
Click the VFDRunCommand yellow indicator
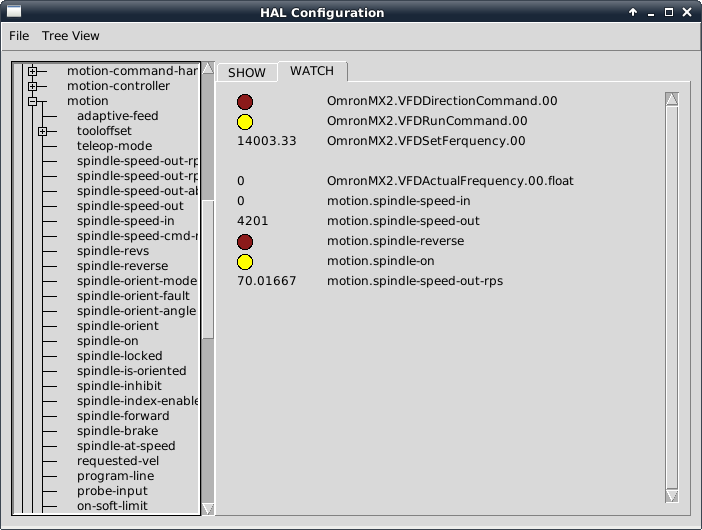click(x=245, y=122)
